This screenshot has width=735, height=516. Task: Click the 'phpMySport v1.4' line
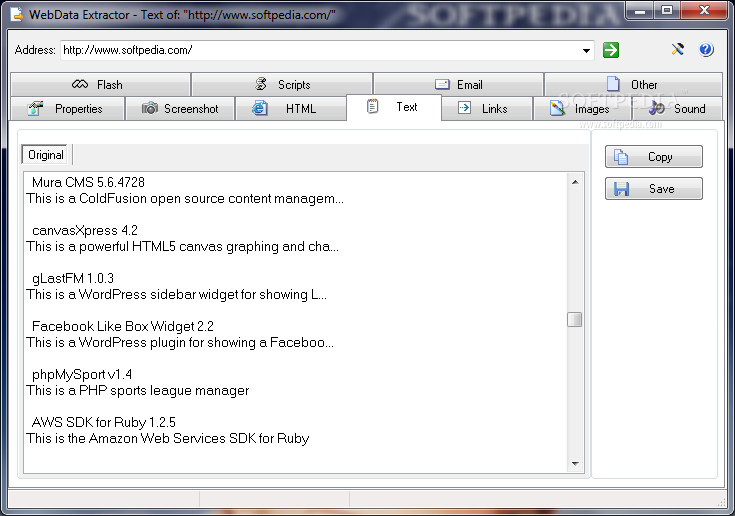82,374
